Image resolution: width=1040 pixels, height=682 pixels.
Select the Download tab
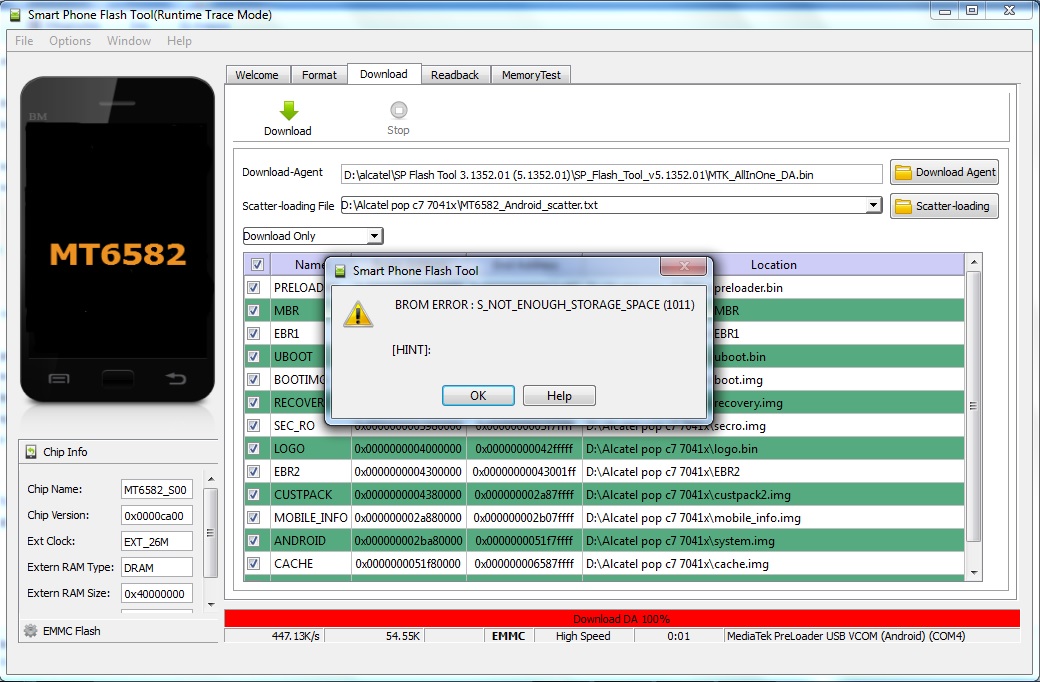[x=383, y=74]
